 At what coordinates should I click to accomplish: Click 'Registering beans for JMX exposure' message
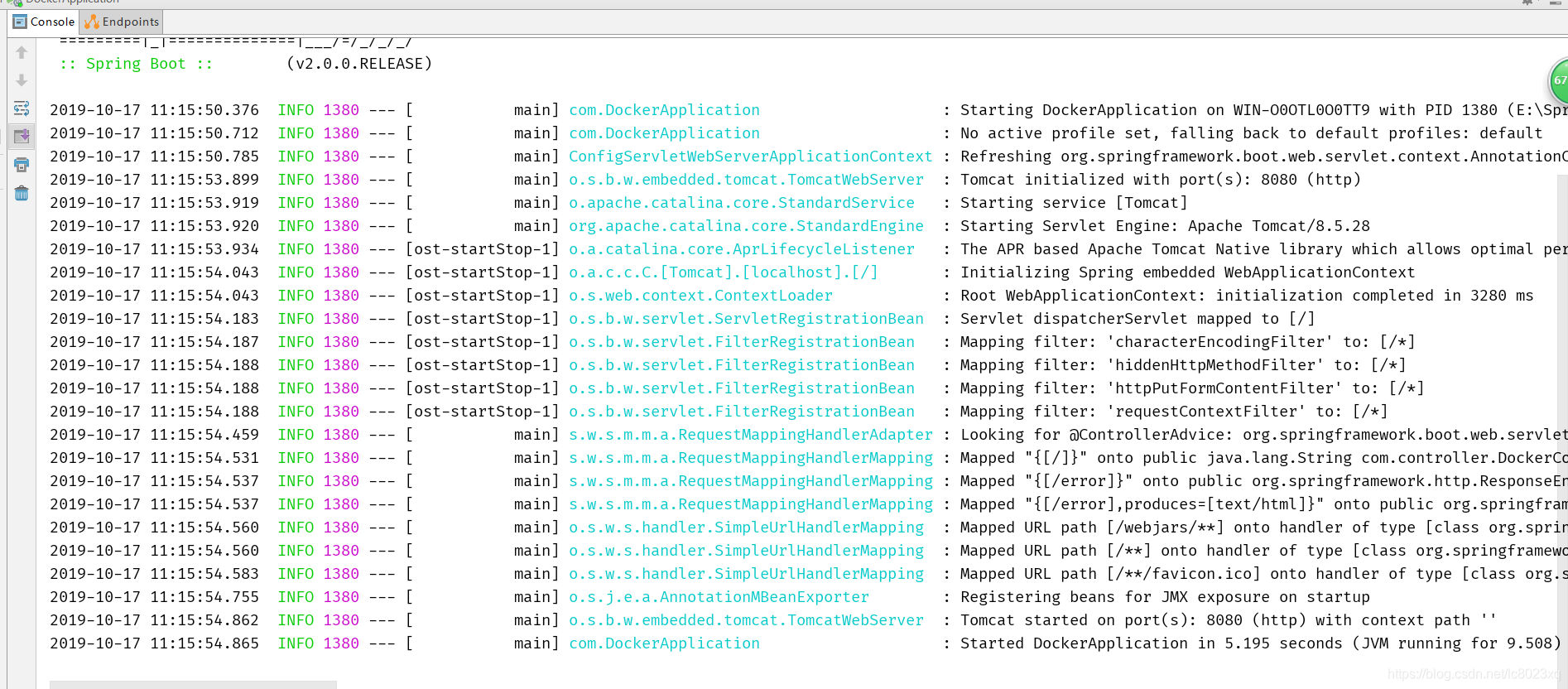click(1165, 597)
